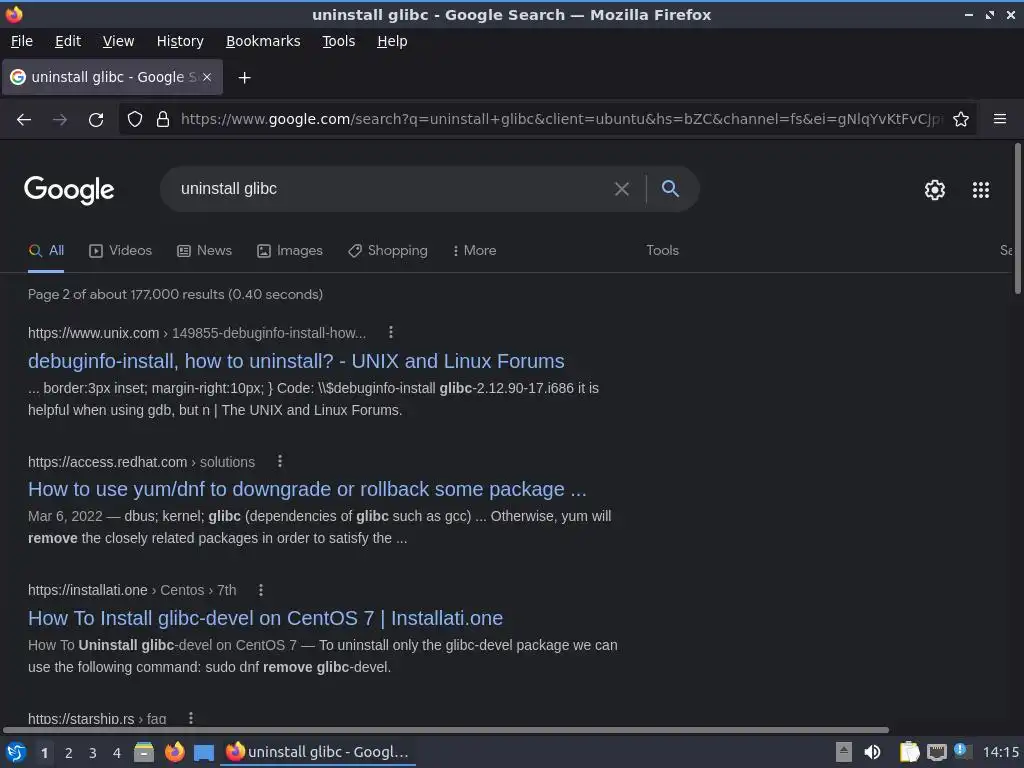1024x768 pixels.
Task: Switch to Shopping results
Action: (x=388, y=251)
